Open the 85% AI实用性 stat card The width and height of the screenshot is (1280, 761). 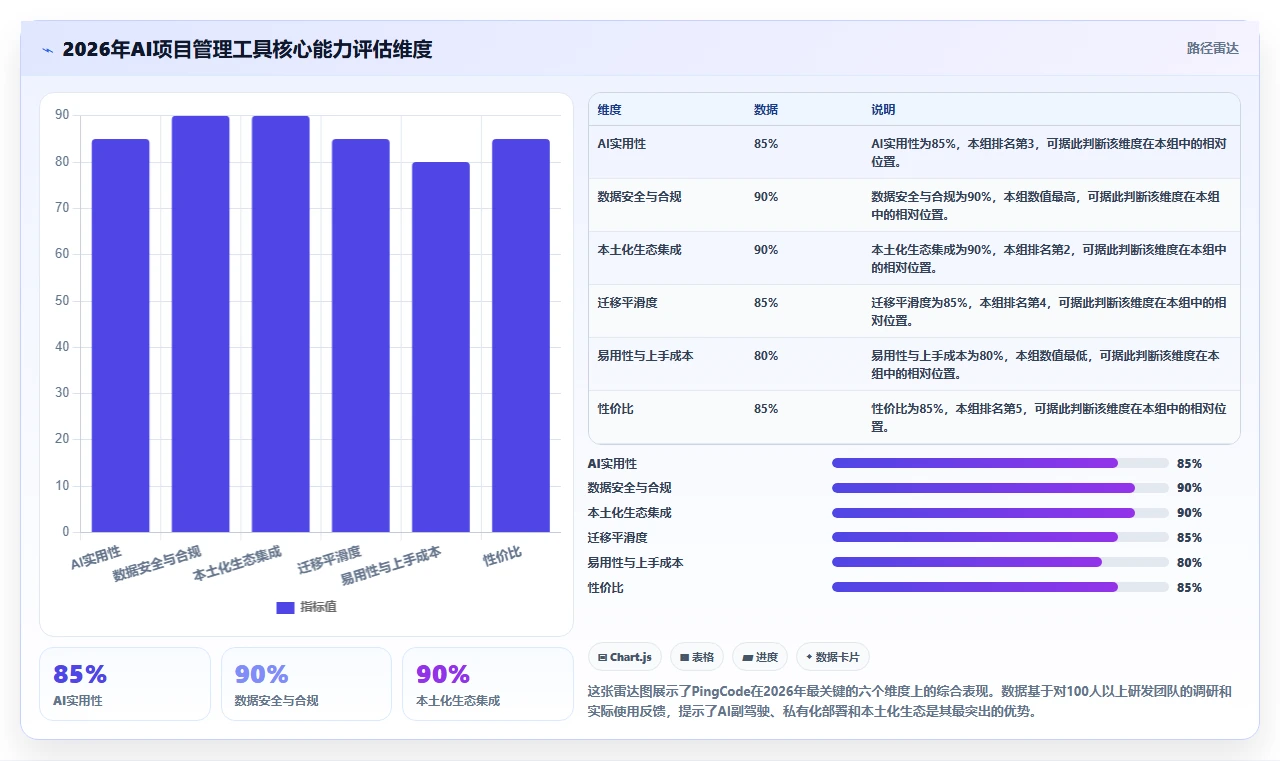click(125, 684)
